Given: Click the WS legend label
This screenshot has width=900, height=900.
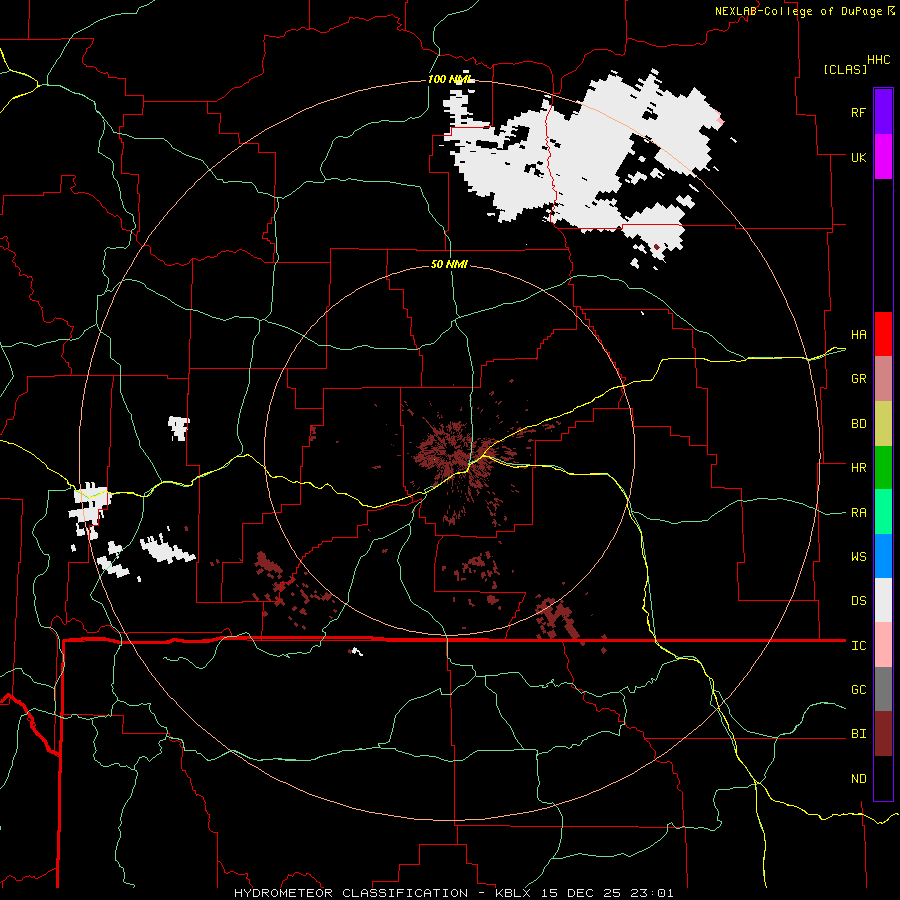Looking at the screenshot, I should [858, 557].
